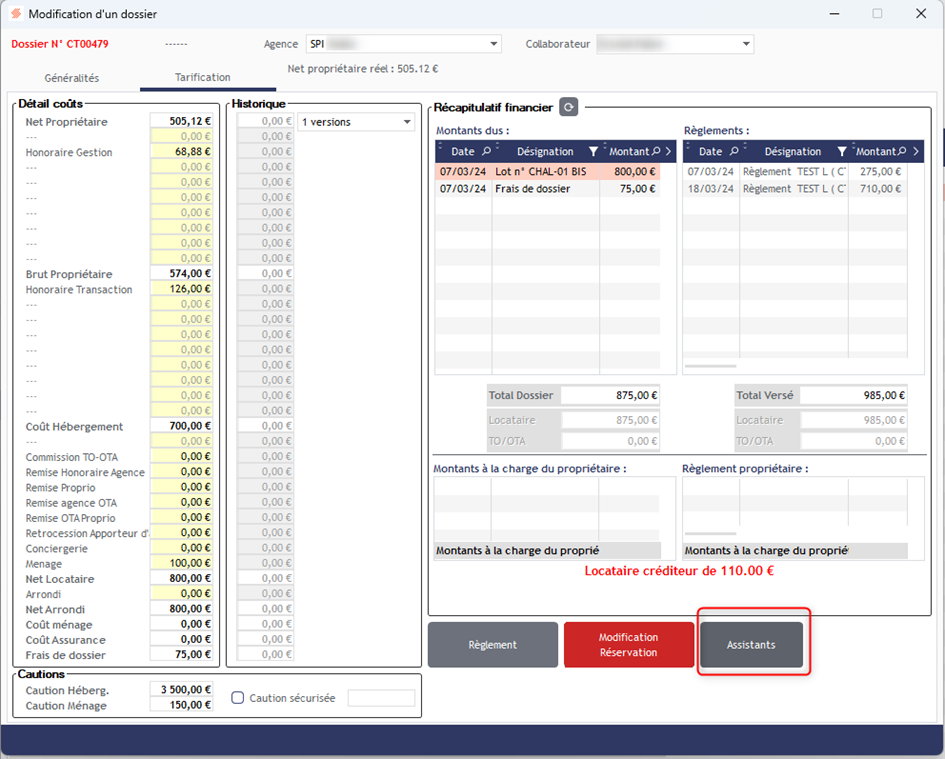945x759 pixels.
Task: Click the Total Dossier value 875,00 €
Action: (x=610, y=395)
